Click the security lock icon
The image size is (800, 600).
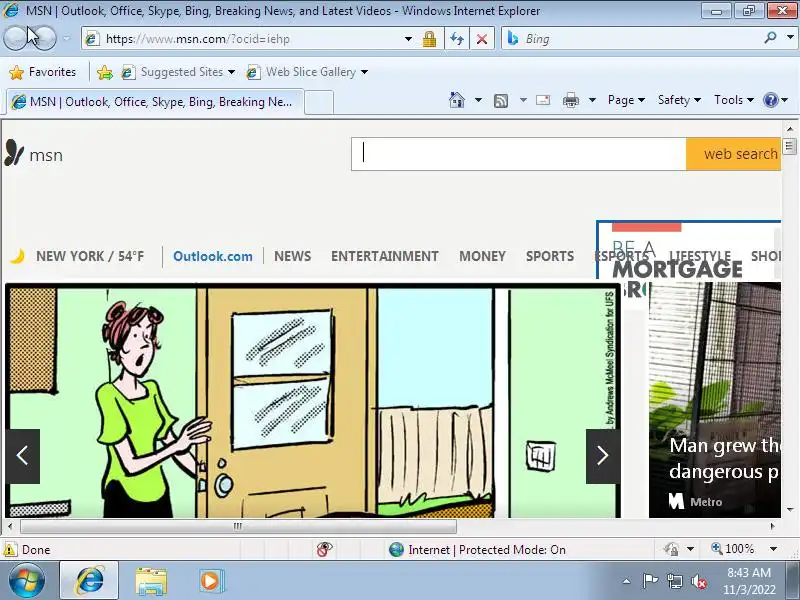[430, 39]
